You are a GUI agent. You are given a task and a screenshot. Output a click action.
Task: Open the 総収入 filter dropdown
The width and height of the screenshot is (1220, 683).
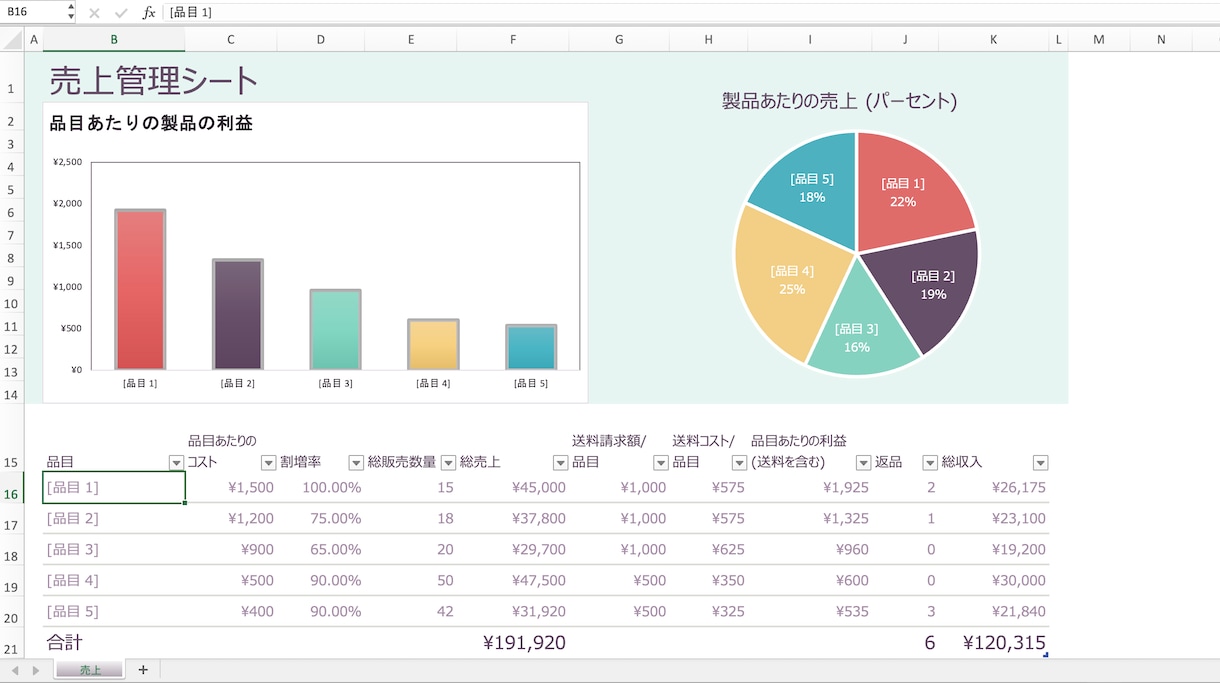coord(1040,463)
